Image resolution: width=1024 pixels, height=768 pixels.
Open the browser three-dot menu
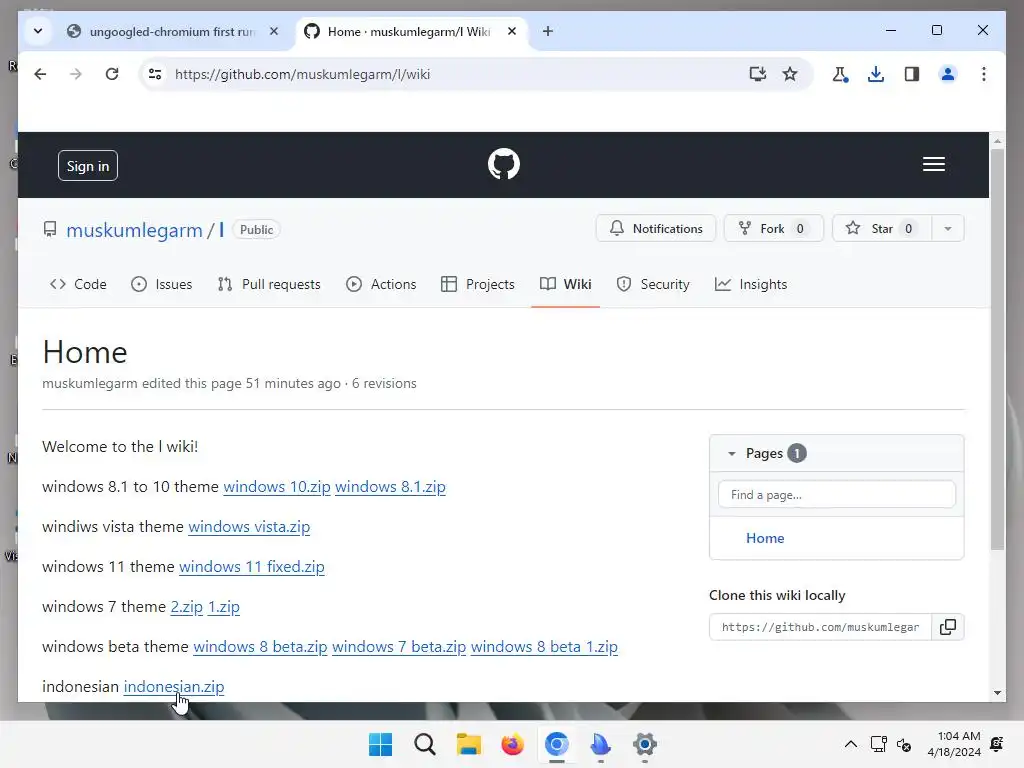pos(984,74)
